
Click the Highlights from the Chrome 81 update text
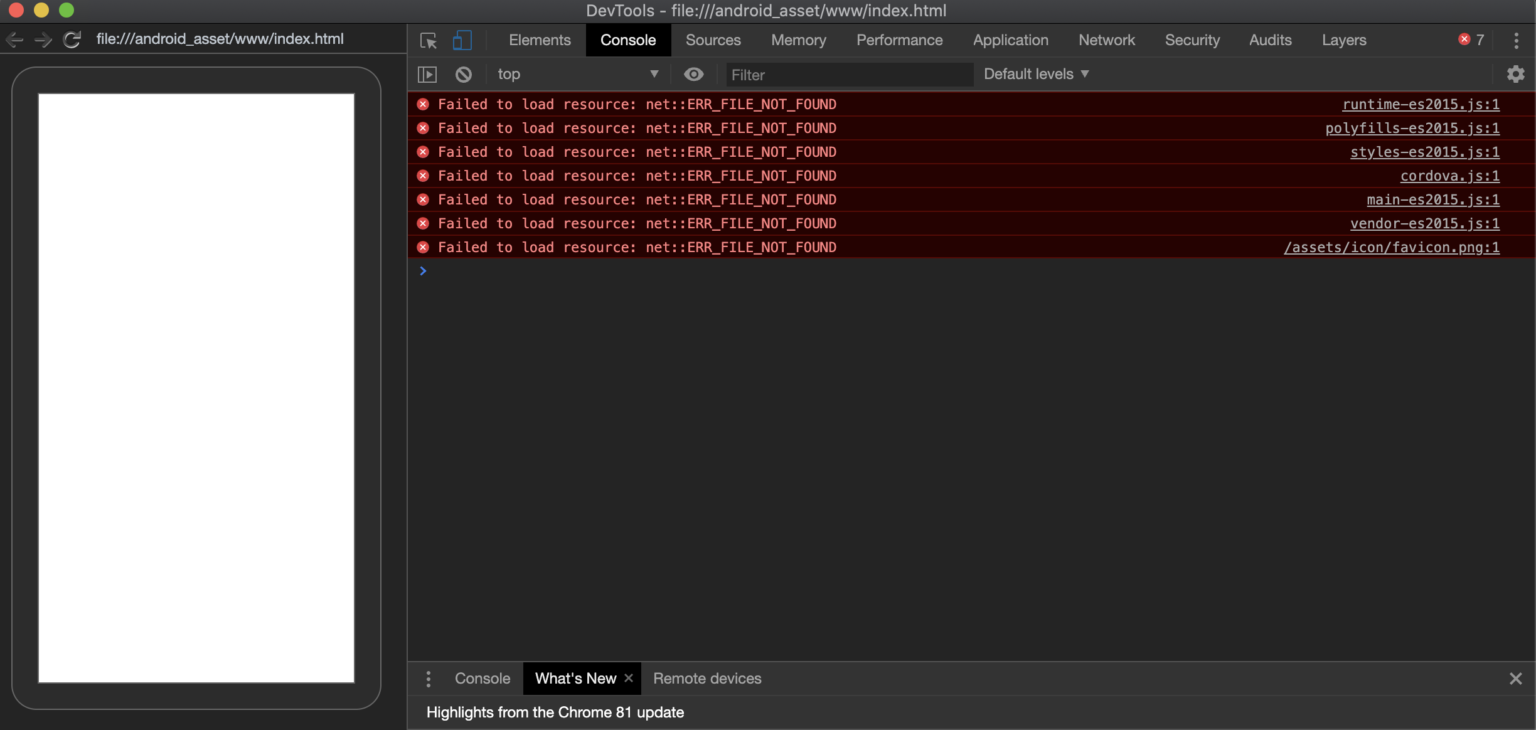[x=555, y=713]
